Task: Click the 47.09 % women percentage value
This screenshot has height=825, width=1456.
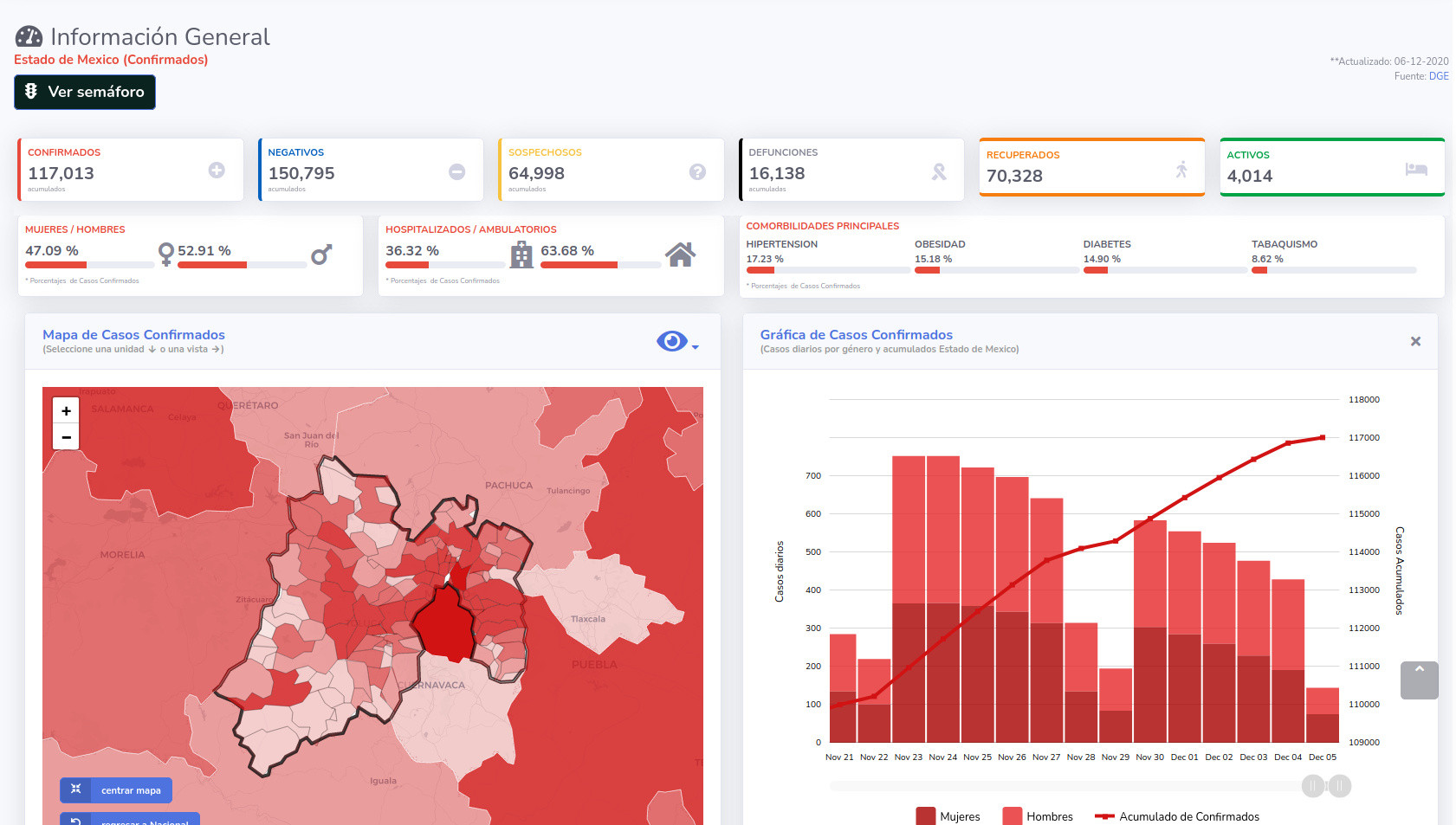Action: (52, 251)
